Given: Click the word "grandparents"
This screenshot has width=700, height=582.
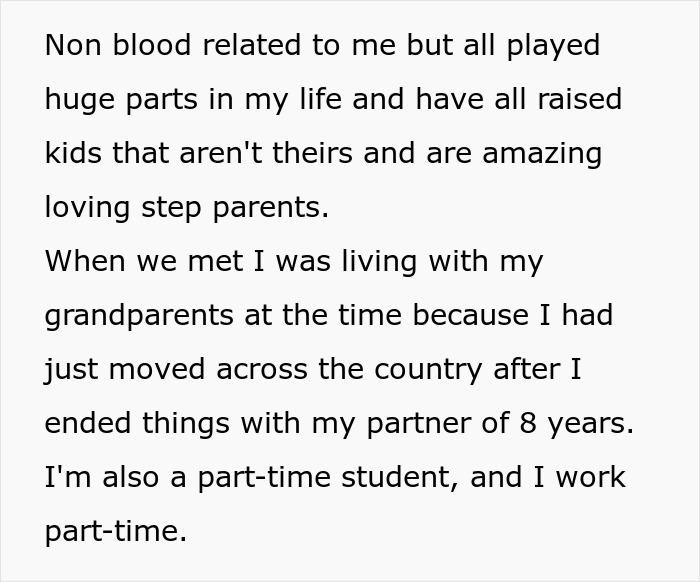Looking at the screenshot, I should click(139, 316).
